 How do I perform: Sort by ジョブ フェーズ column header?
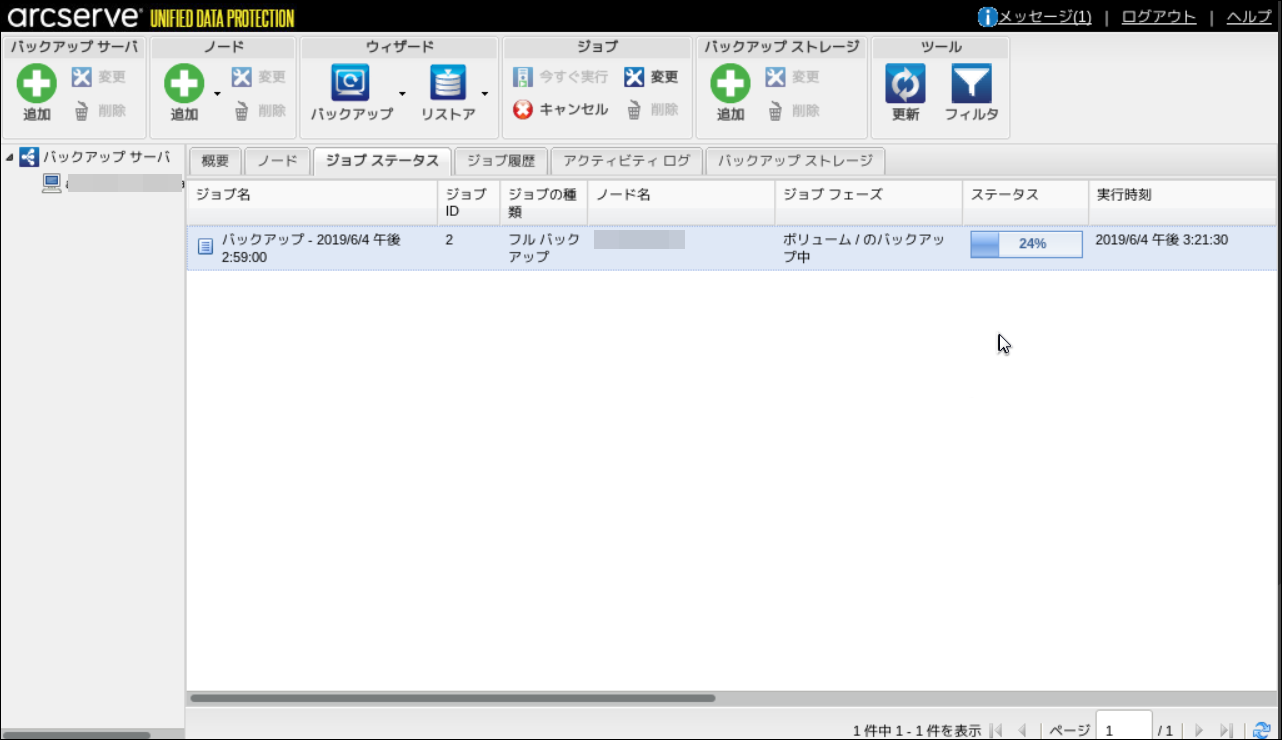(x=869, y=203)
